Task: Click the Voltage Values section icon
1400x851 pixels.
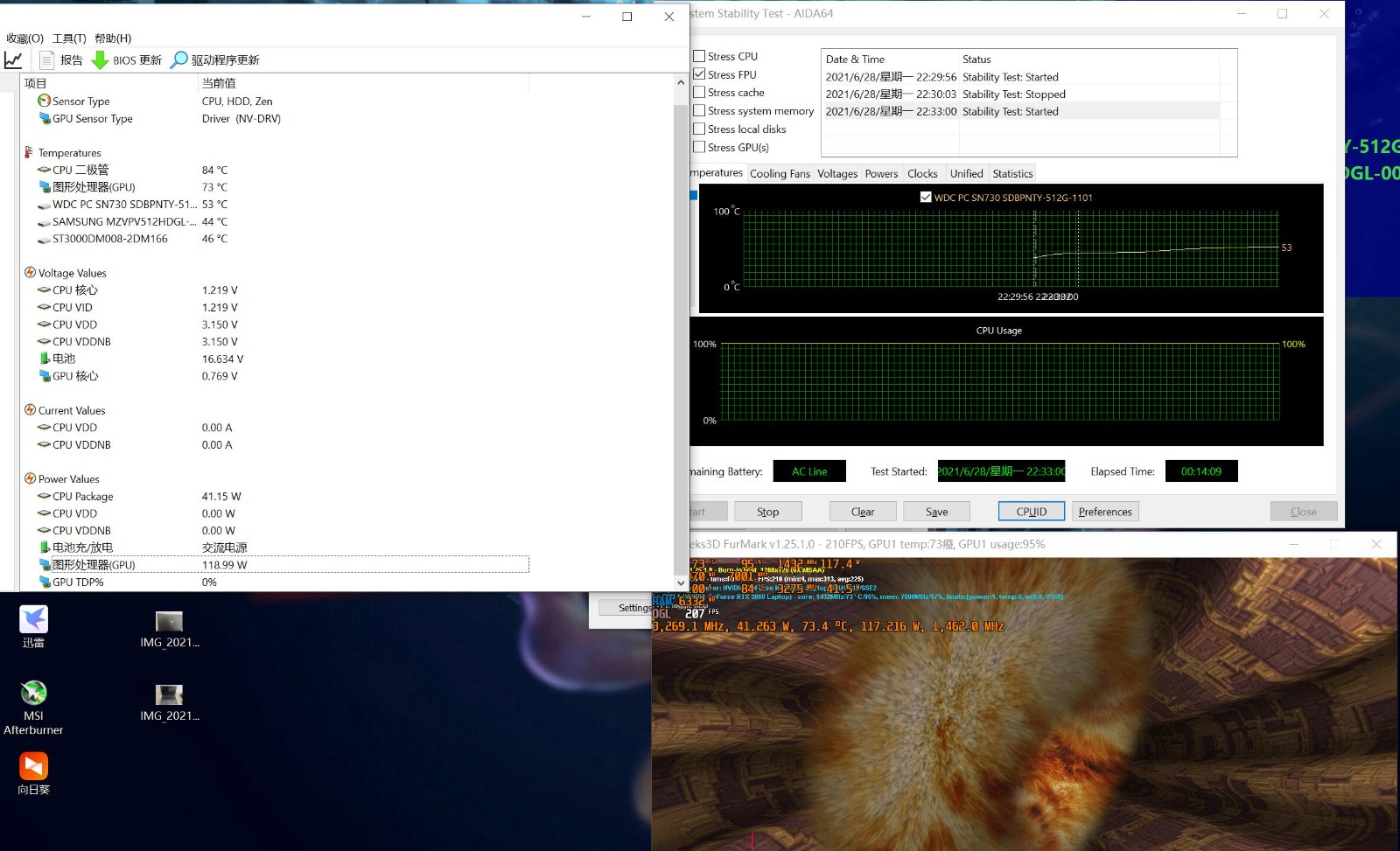Action: [x=30, y=273]
